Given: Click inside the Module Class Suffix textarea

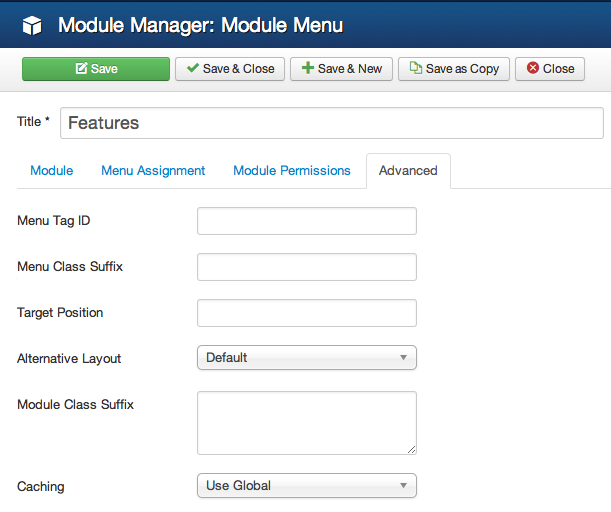Looking at the screenshot, I should [x=307, y=423].
